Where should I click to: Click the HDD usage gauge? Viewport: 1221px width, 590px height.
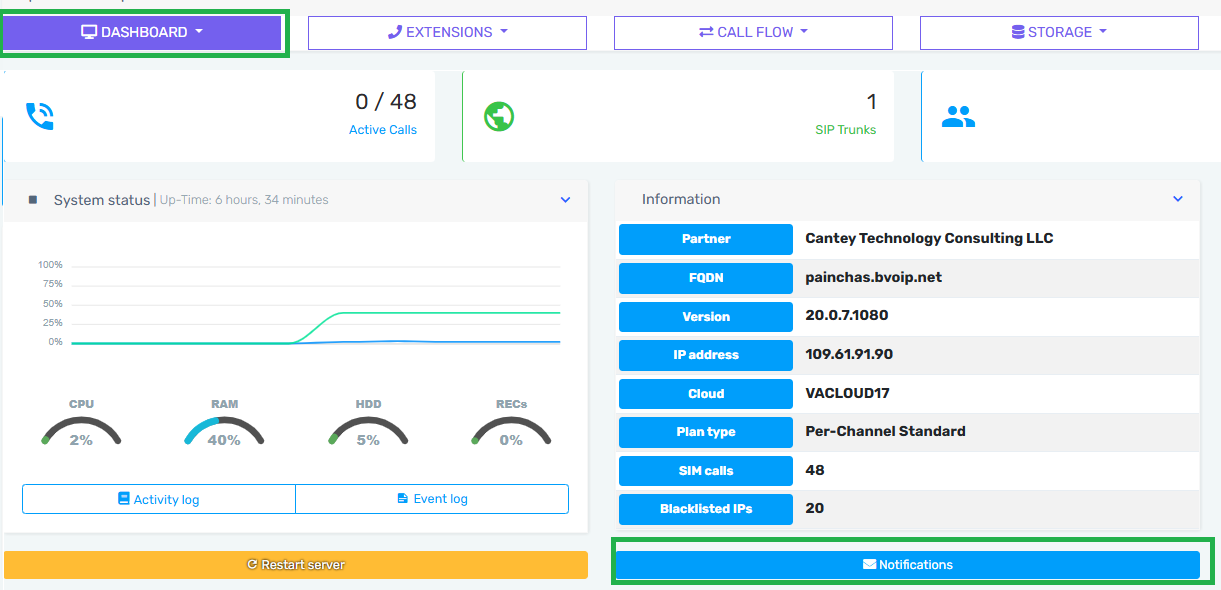click(368, 430)
